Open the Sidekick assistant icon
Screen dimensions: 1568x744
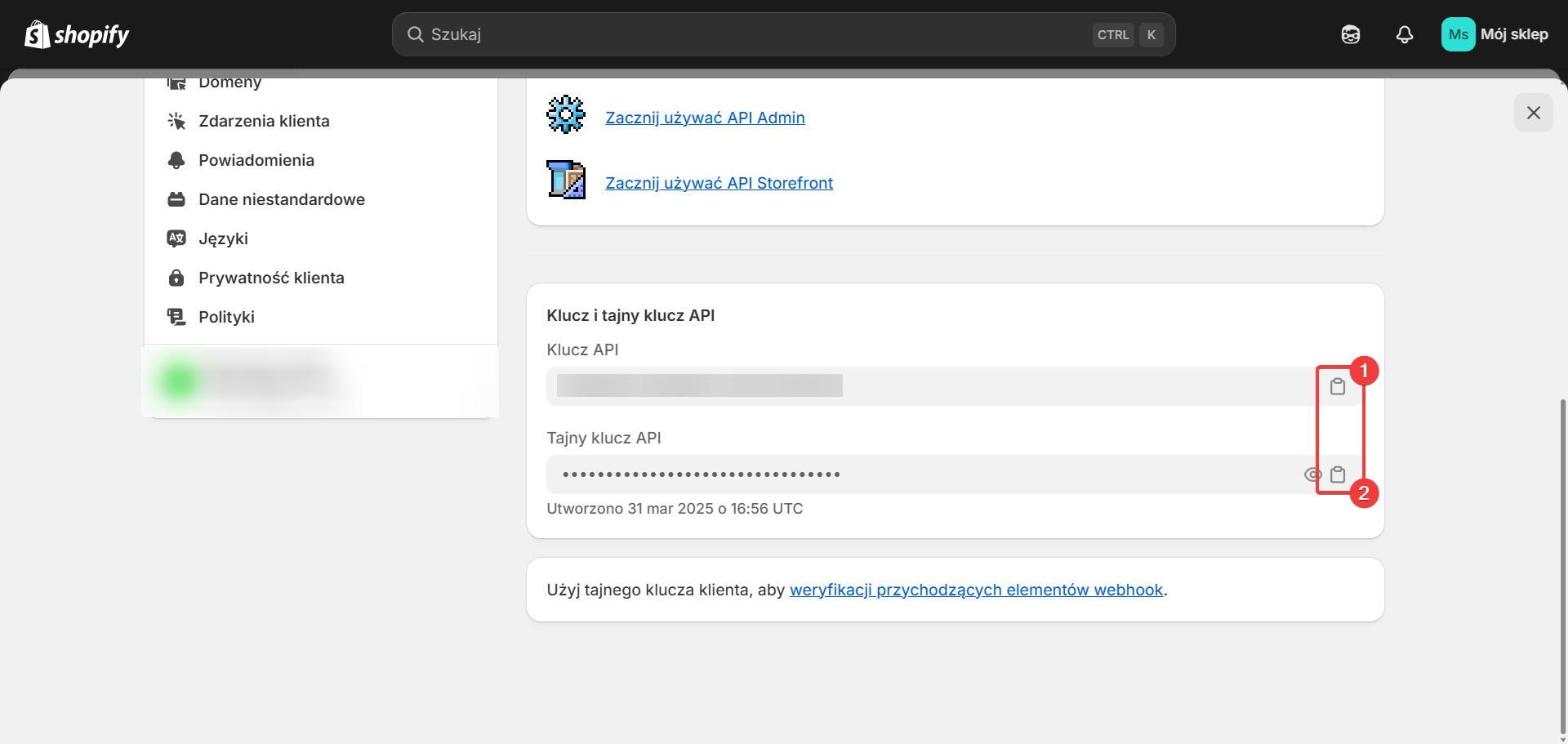click(x=1350, y=34)
